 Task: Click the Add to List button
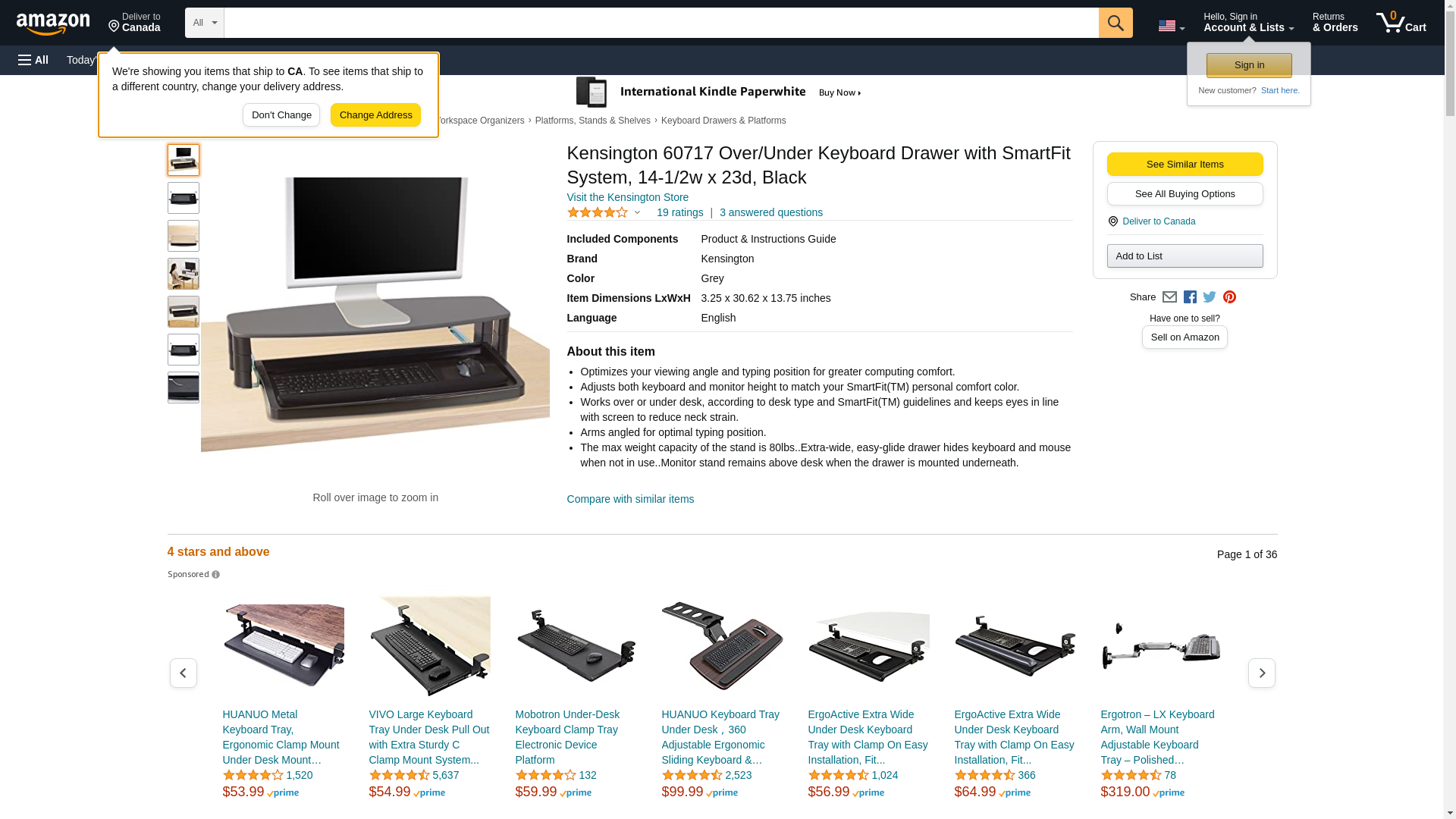[1185, 256]
